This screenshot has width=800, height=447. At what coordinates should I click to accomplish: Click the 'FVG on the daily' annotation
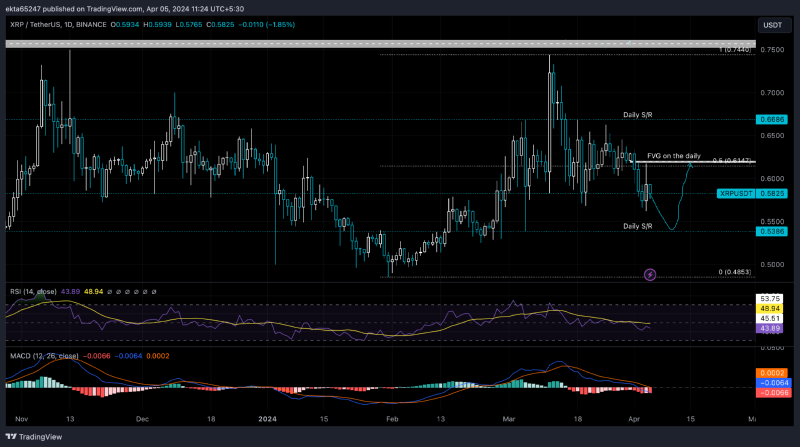pos(673,155)
